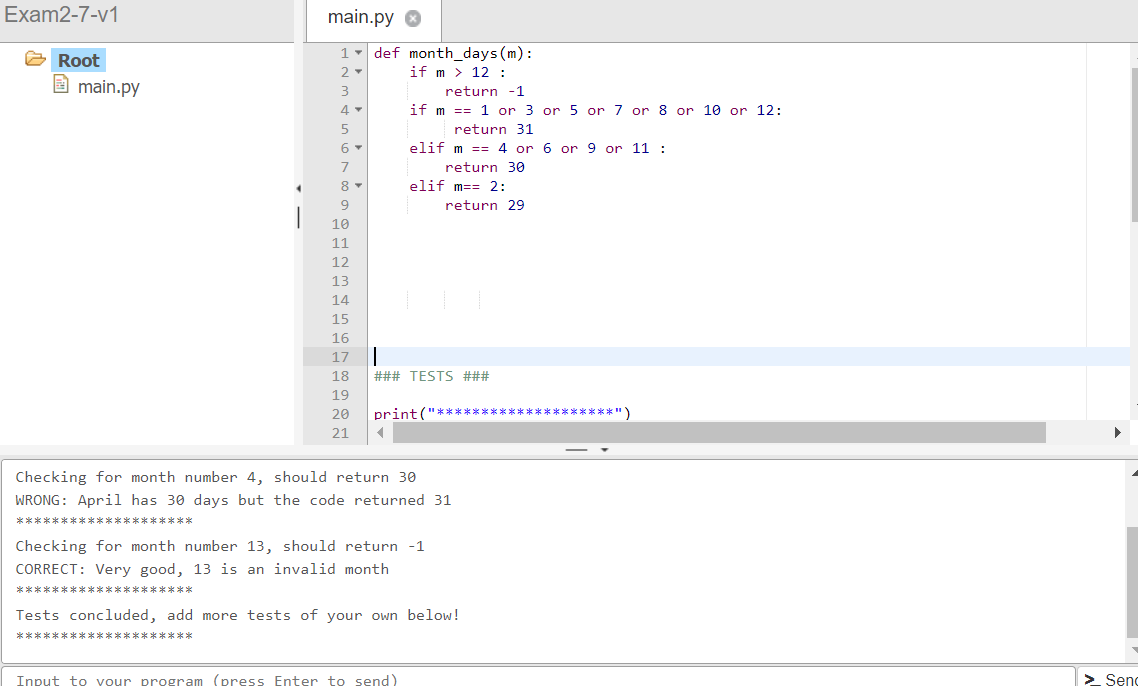Click the console scroll-up arrow
Image resolution: width=1138 pixels, height=686 pixels.
1133,473
